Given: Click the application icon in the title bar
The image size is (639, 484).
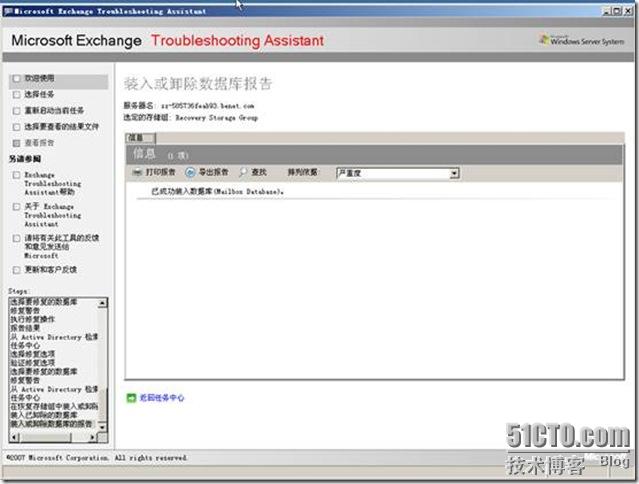Looking at the screenshot, I should click(8, 11).
